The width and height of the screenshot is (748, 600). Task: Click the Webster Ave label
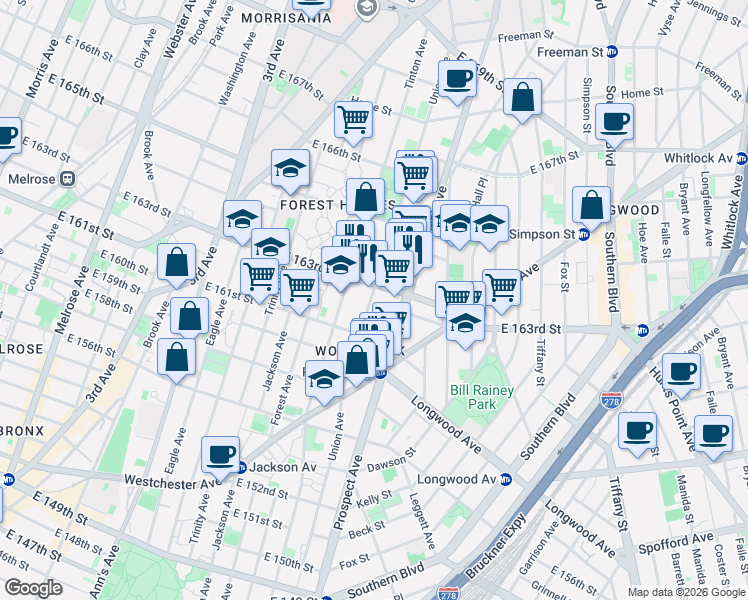pos(180,29)
